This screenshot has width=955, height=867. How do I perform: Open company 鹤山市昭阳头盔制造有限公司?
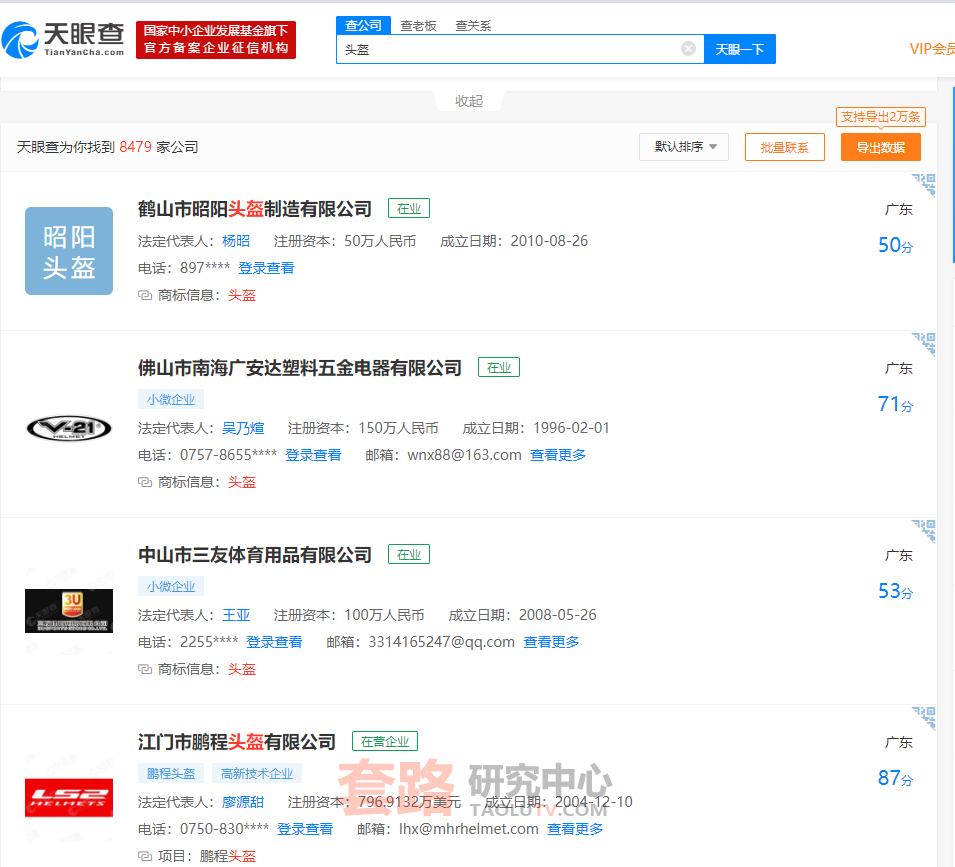point(255,209)
